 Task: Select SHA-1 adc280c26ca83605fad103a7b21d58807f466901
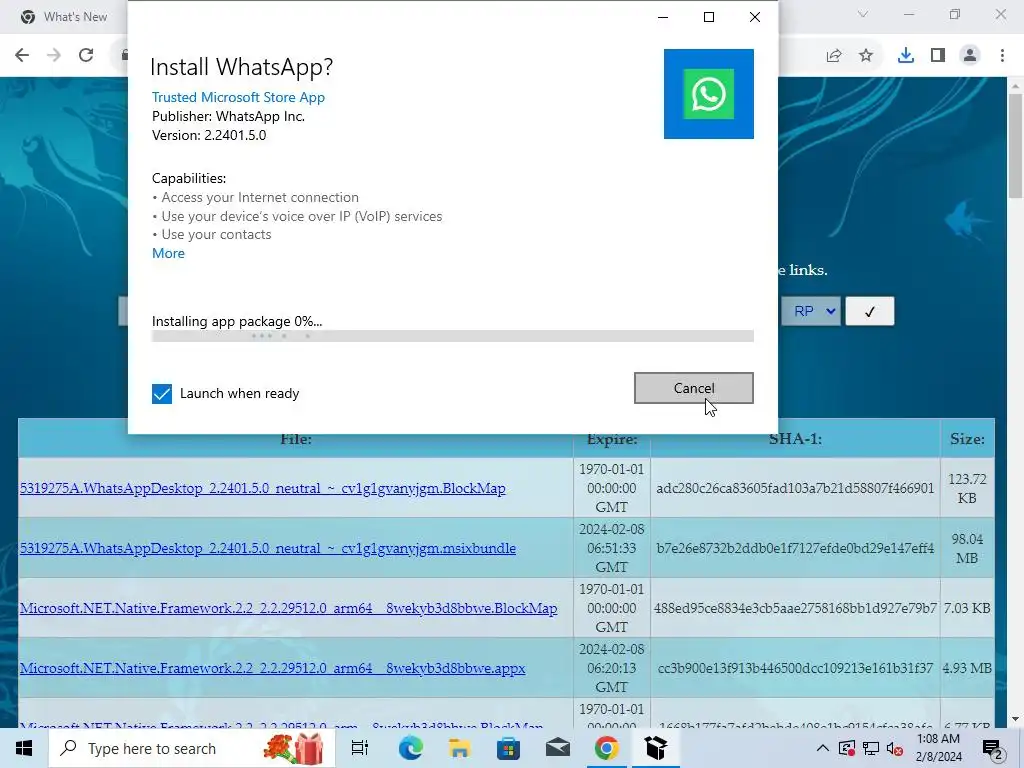[795, 488]
